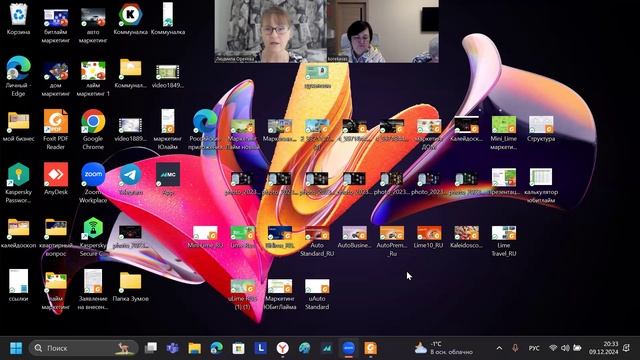Open Task View on the taskbar

coord(151,348)
